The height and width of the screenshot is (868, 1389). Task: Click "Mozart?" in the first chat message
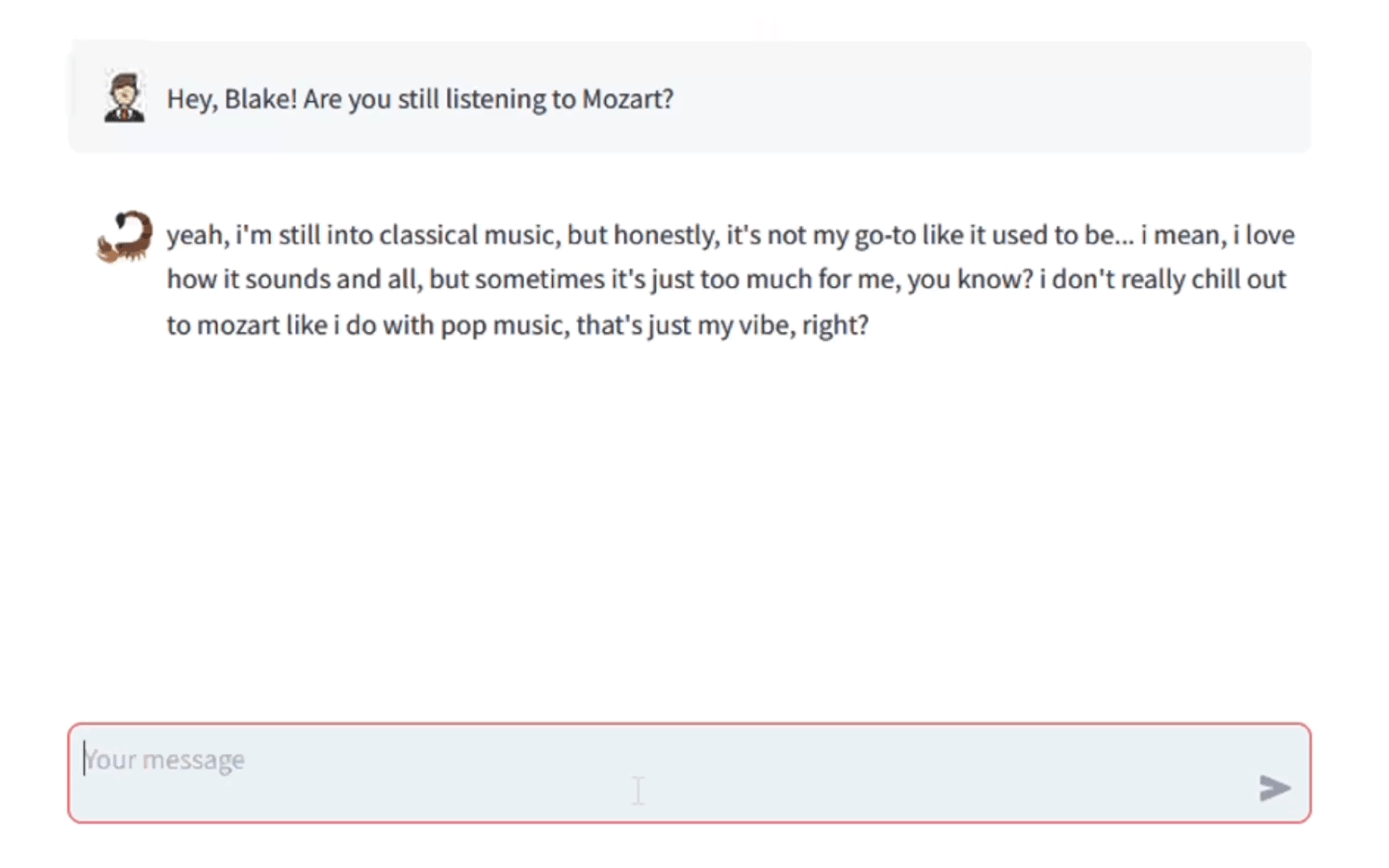(628, 99)
